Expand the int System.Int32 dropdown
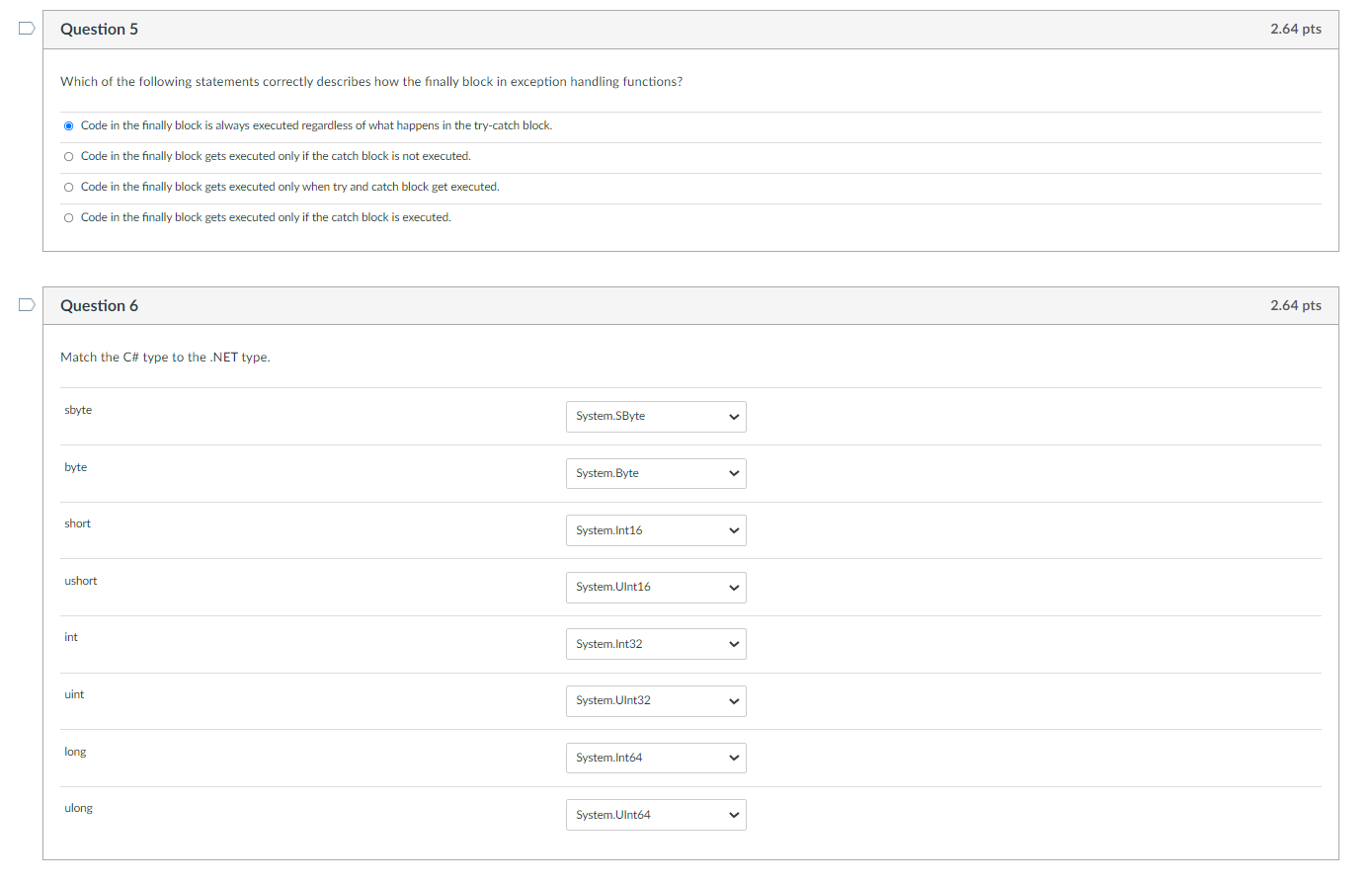This screenshot has height=884, width=1372. [x=656, y=644]
